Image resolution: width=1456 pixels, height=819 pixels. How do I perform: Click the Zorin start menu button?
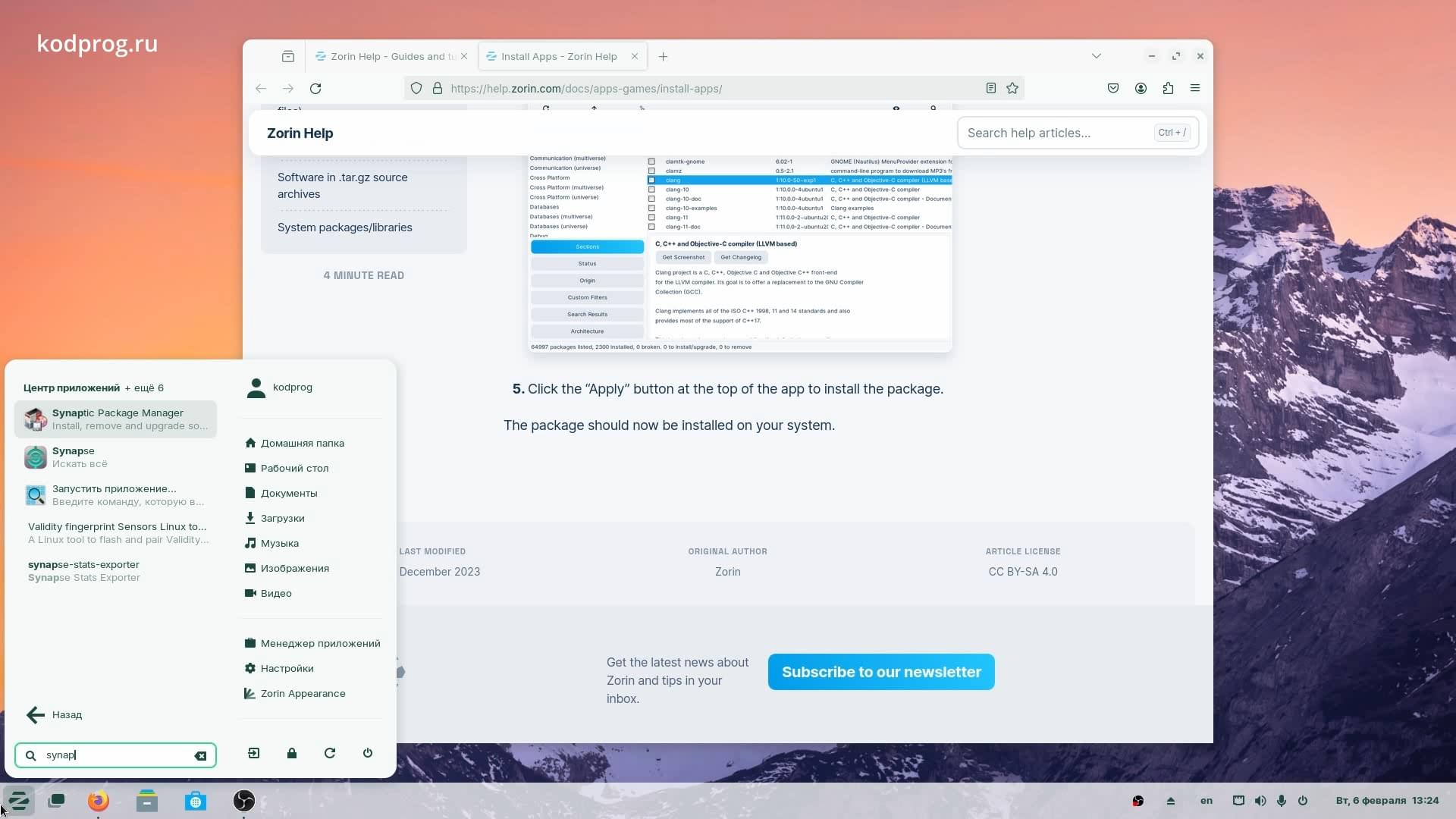(x=18, y=801)
